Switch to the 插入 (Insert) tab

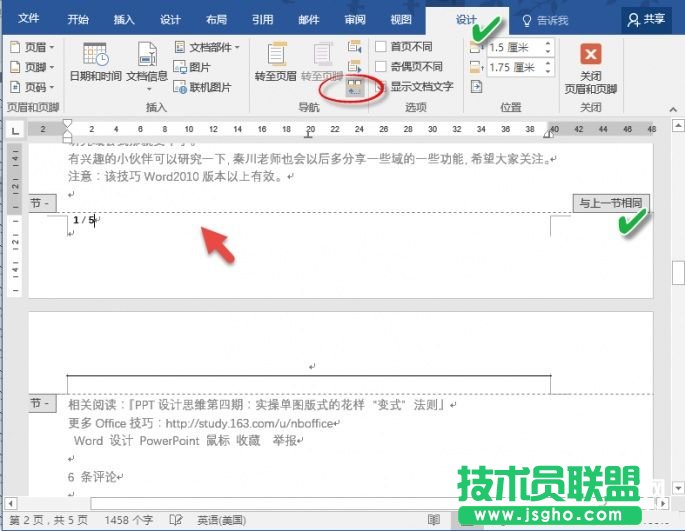pos(124,19)
